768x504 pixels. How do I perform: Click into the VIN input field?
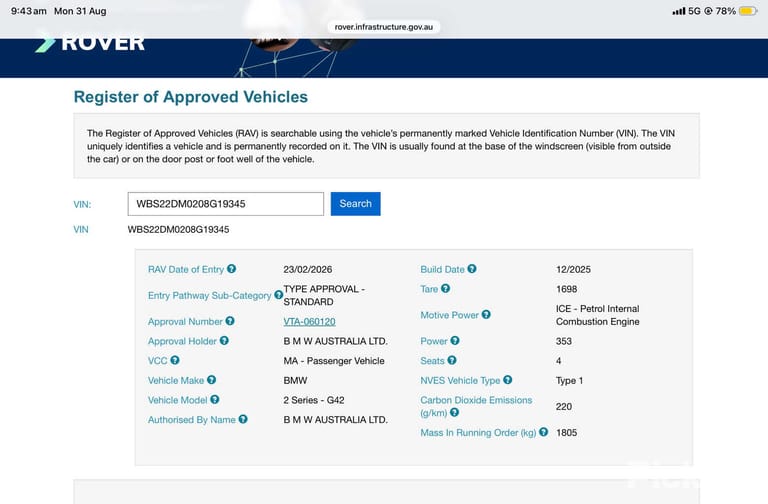point(226,204)
